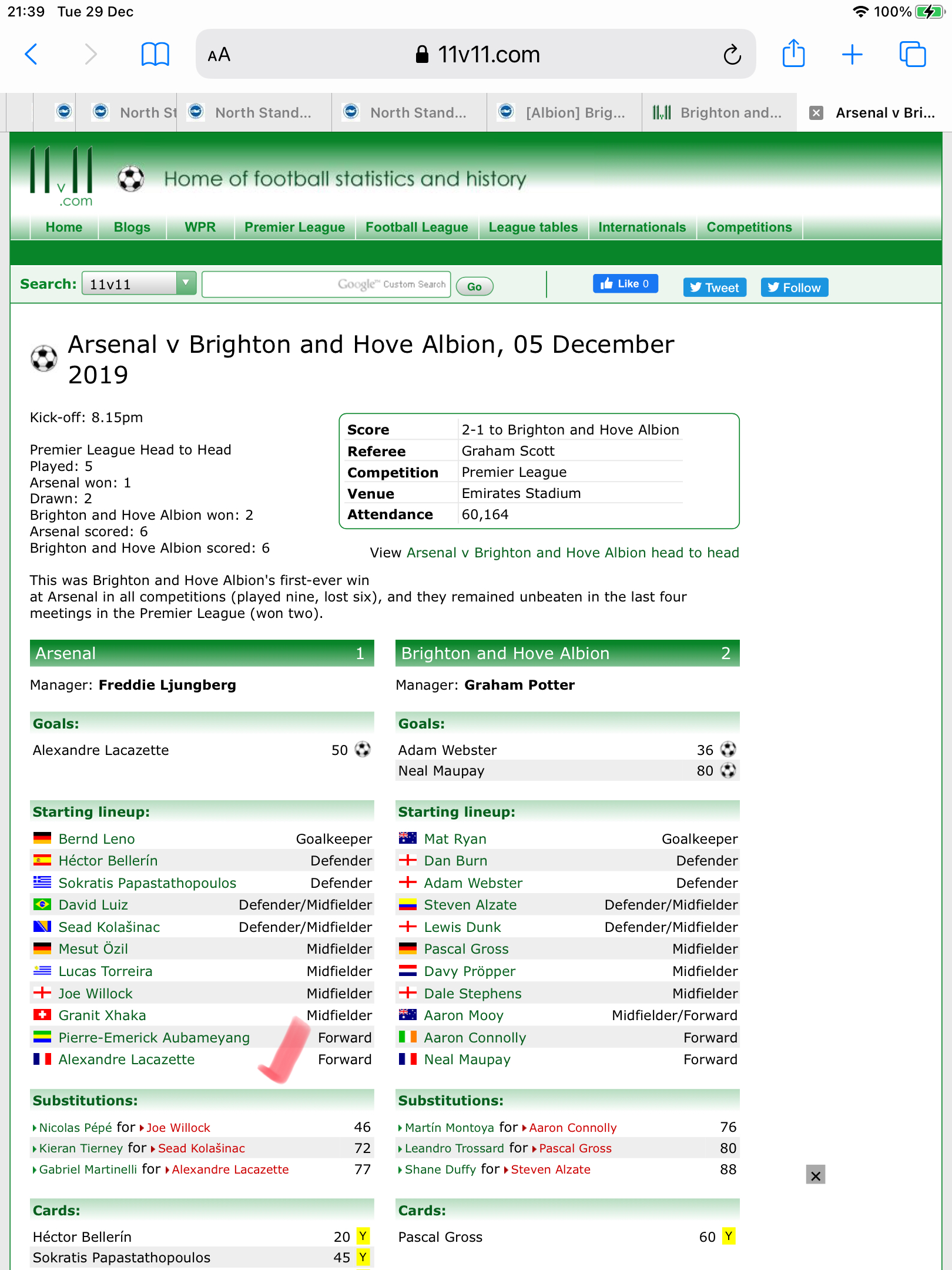Open Nicolas Pépé substitution link
This screenshot has width=952, height=1270.
click(x=75, y=1128)
